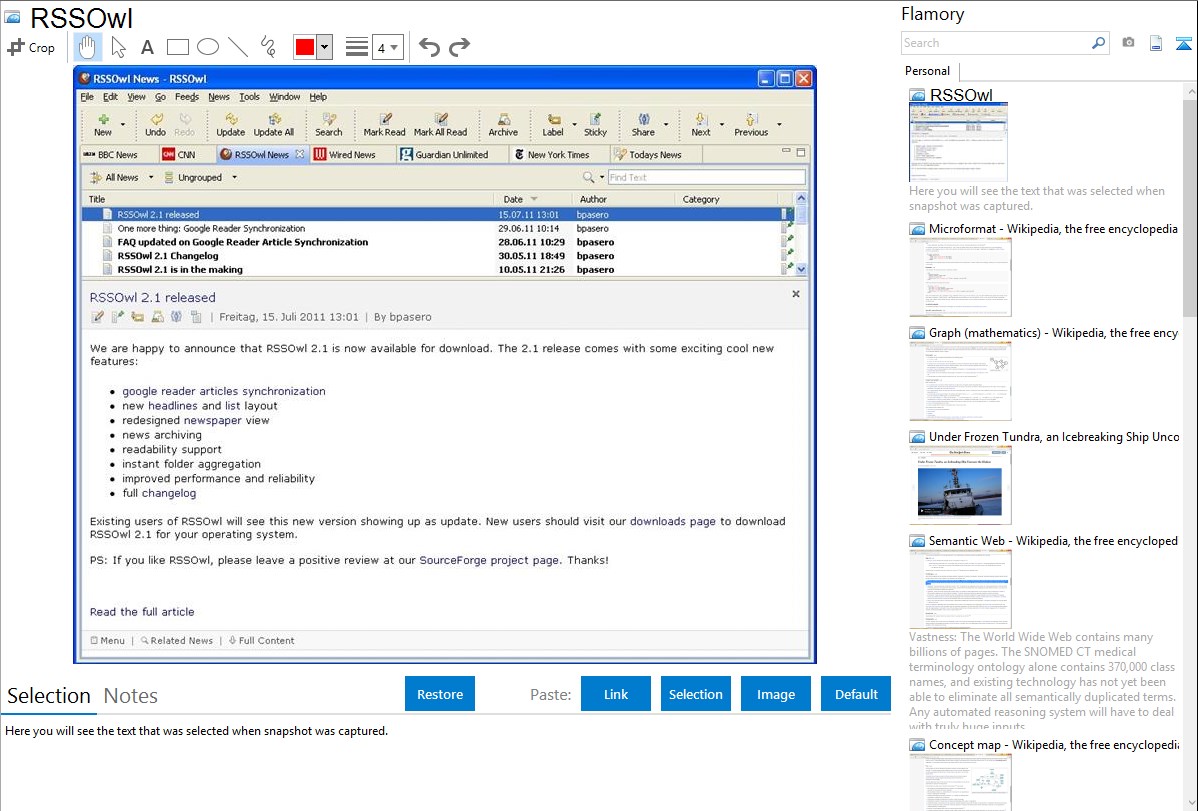Click the camera snapshot icon
Viewport: 1198px width, 811px height.
click(x=1128, y=43)
